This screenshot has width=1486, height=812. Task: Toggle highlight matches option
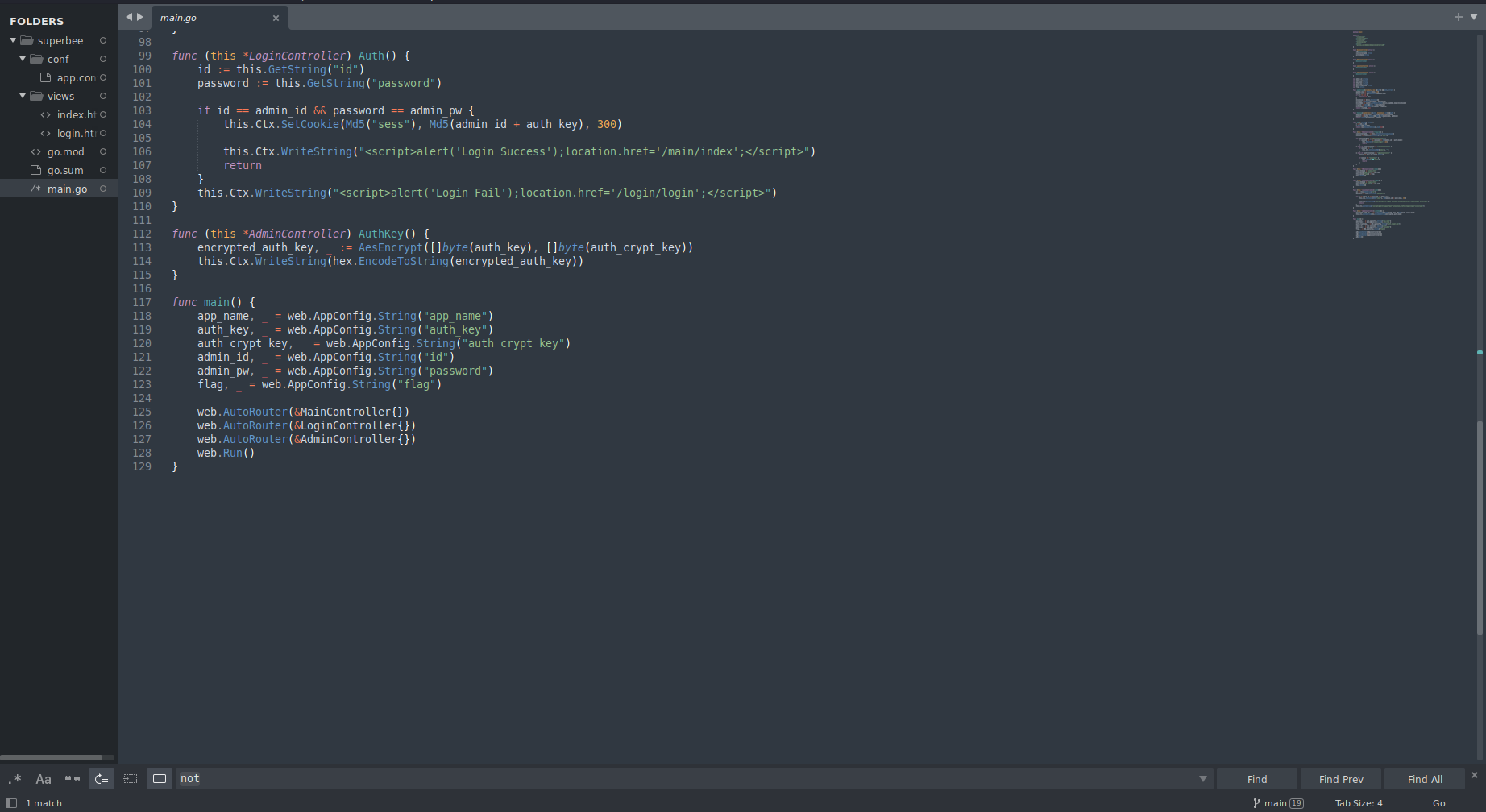160,779
